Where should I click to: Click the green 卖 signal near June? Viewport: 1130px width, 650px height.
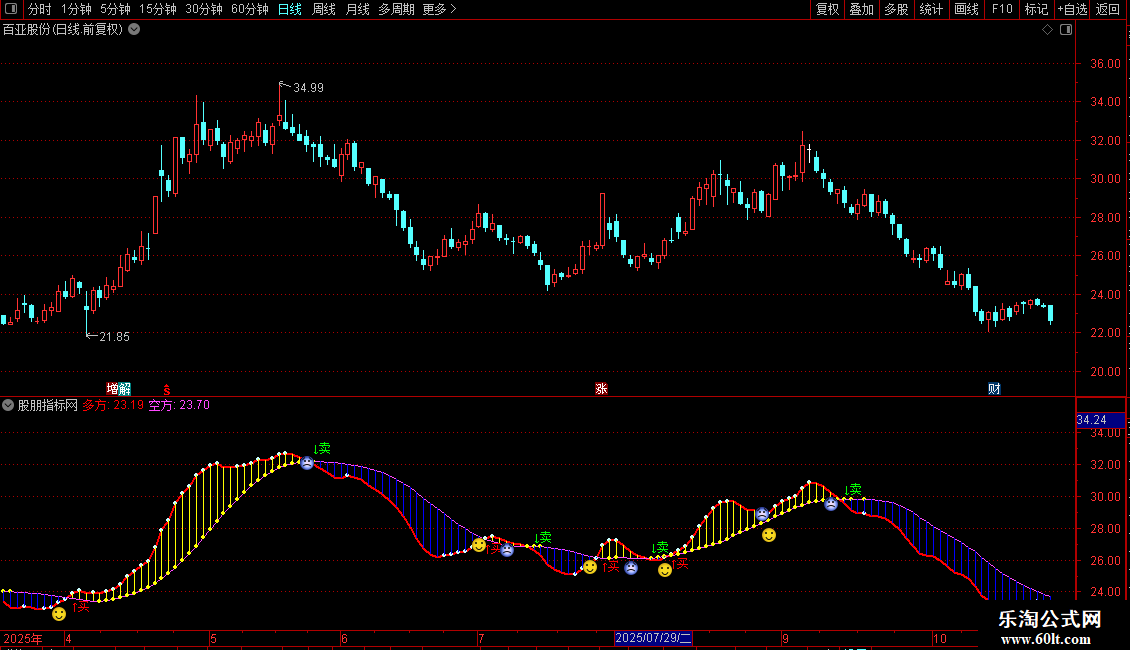322,449
